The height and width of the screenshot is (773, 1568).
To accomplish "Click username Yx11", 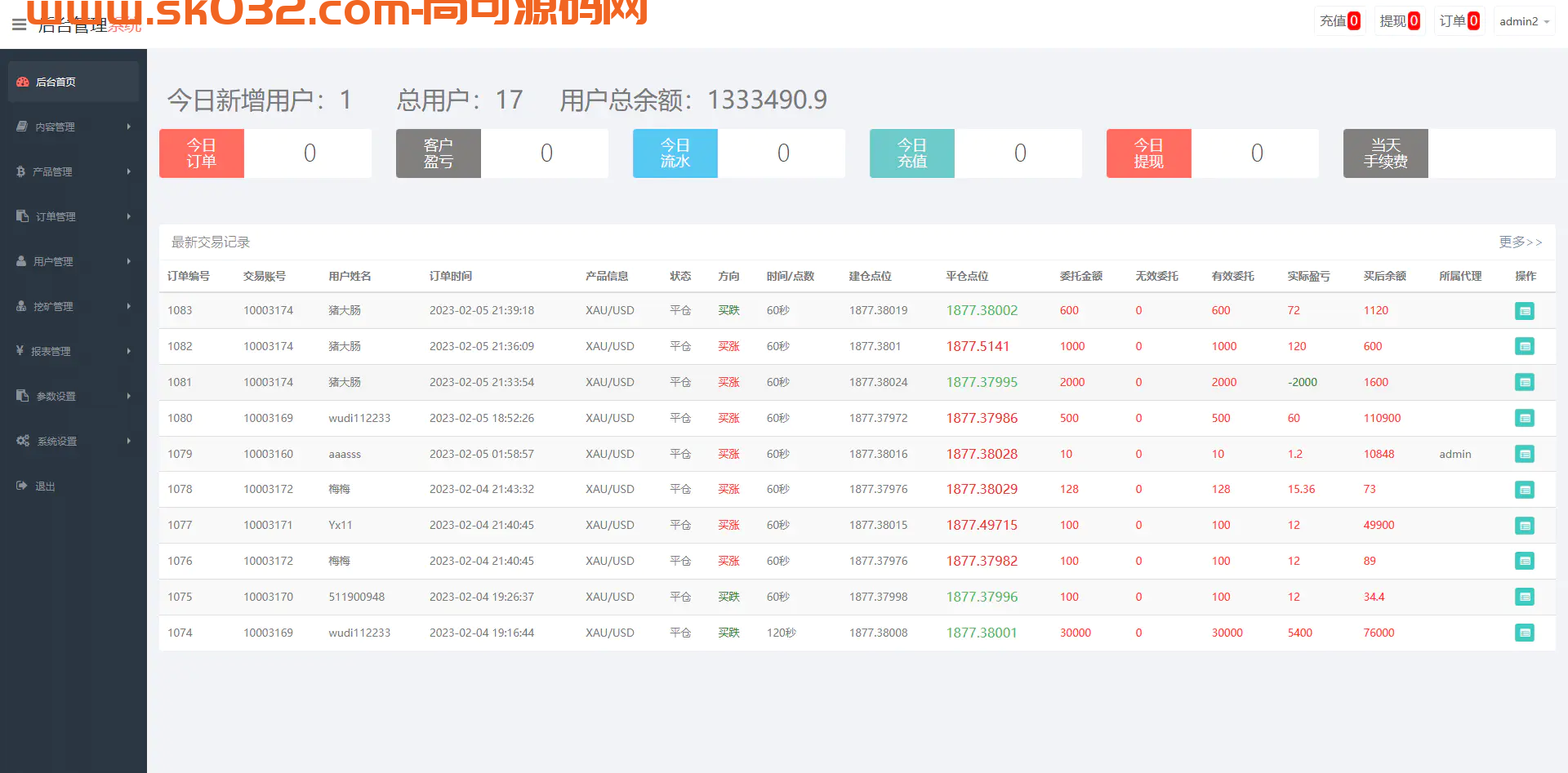I will coord(341,525).
